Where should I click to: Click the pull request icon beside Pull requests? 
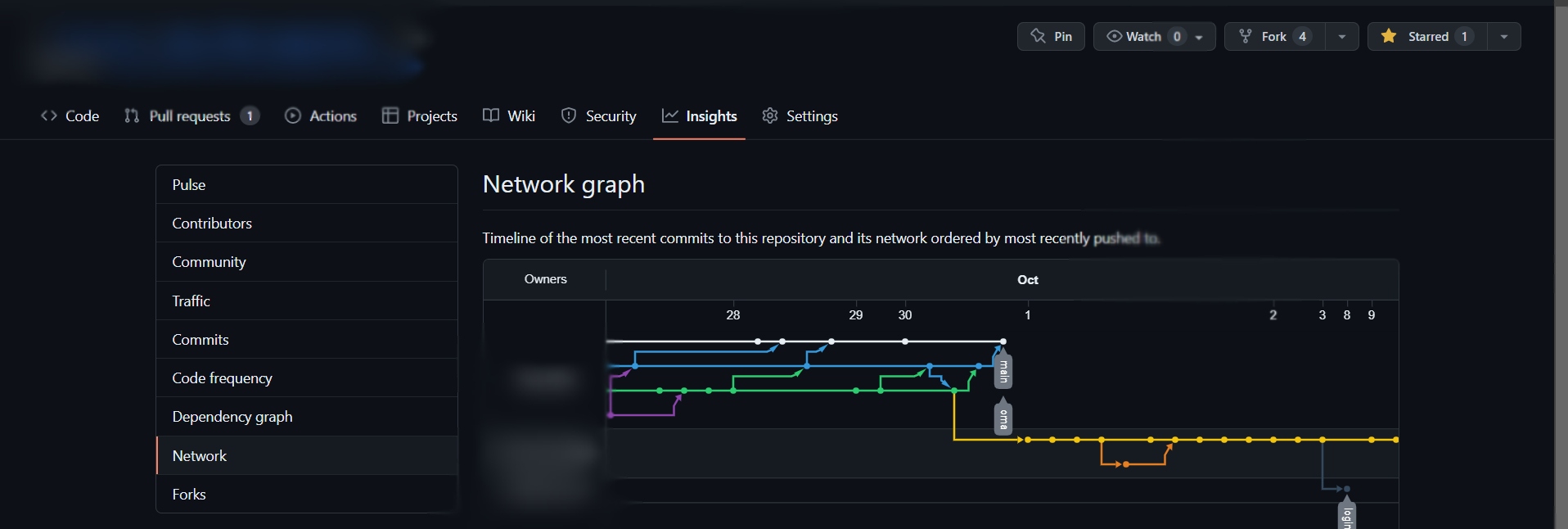[x=132, y=116]
